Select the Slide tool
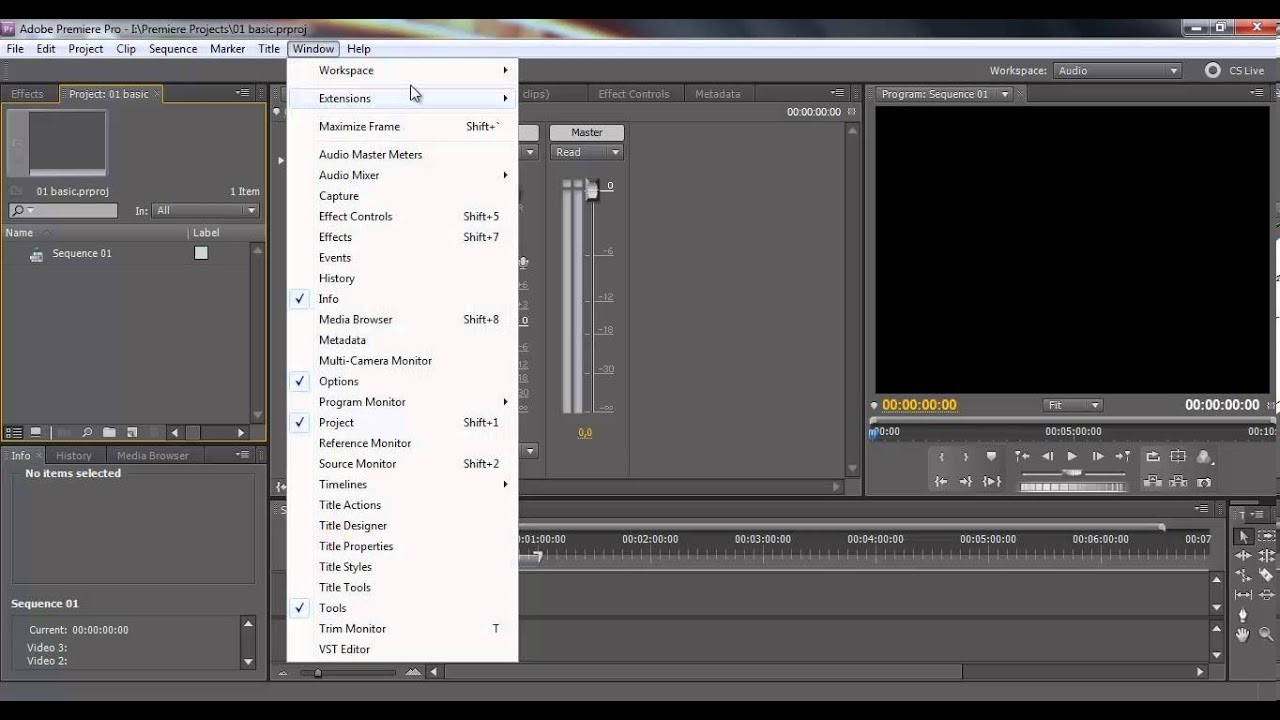 coord(1266,595)
